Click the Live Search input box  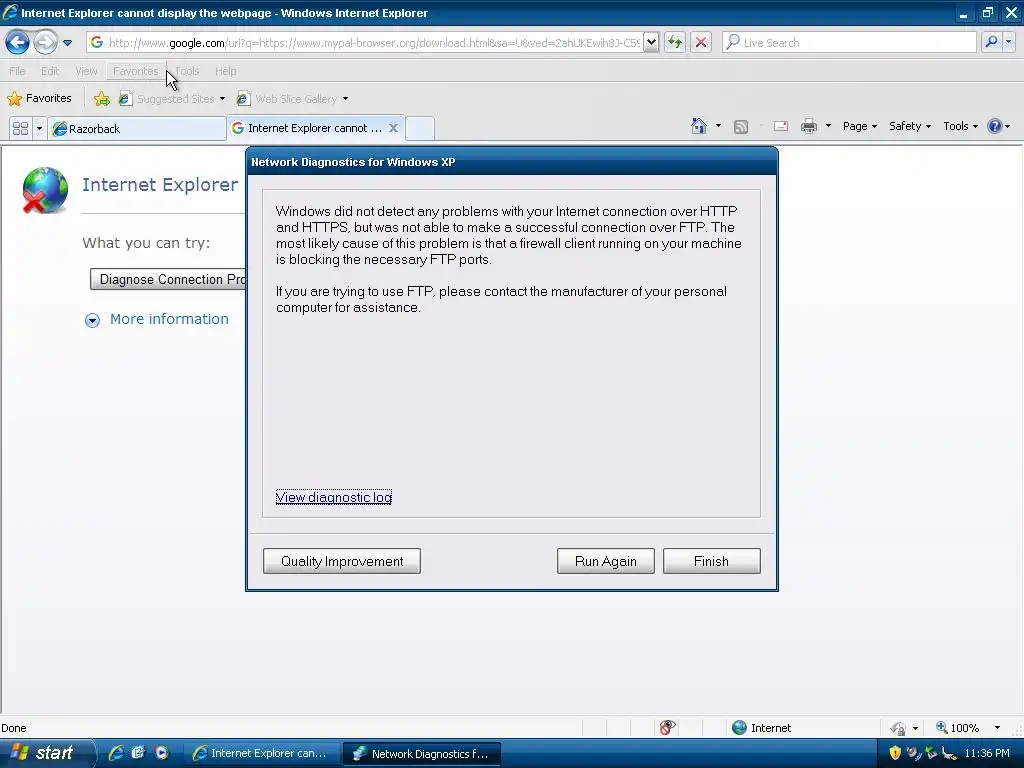click(x=849, y=42)
